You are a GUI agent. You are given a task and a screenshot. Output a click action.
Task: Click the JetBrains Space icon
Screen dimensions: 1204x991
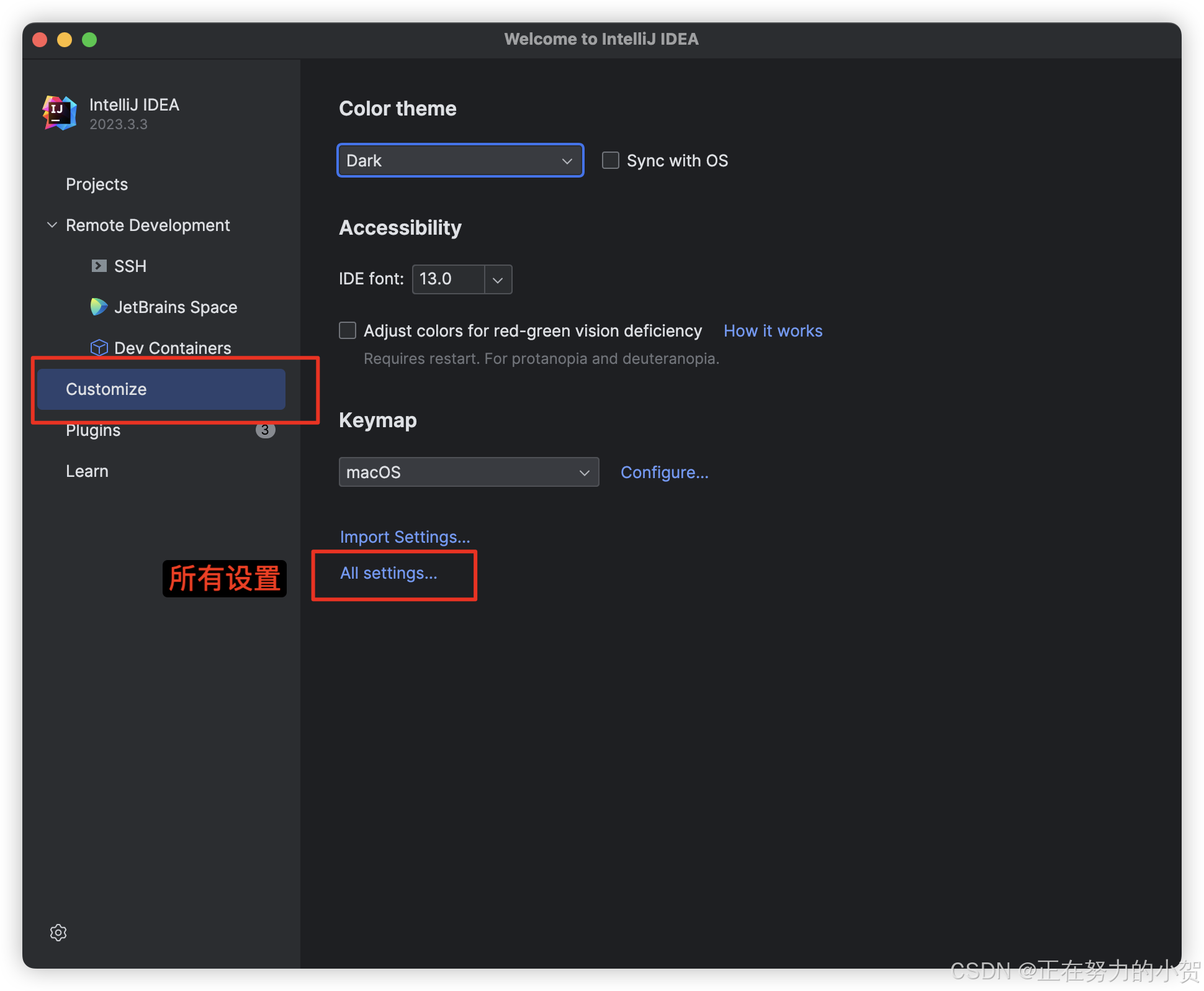[99, 307]
